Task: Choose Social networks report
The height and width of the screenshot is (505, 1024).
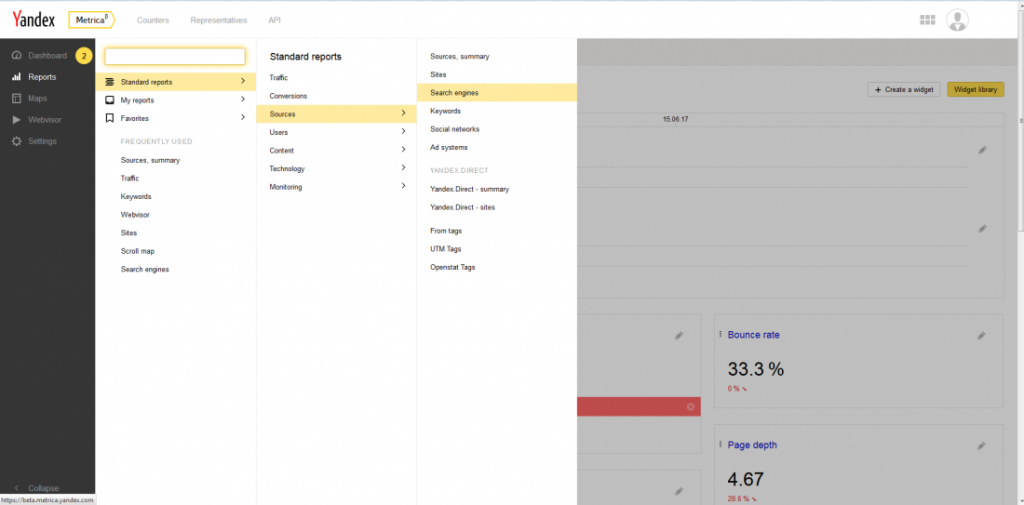Action: coord(455,129)
